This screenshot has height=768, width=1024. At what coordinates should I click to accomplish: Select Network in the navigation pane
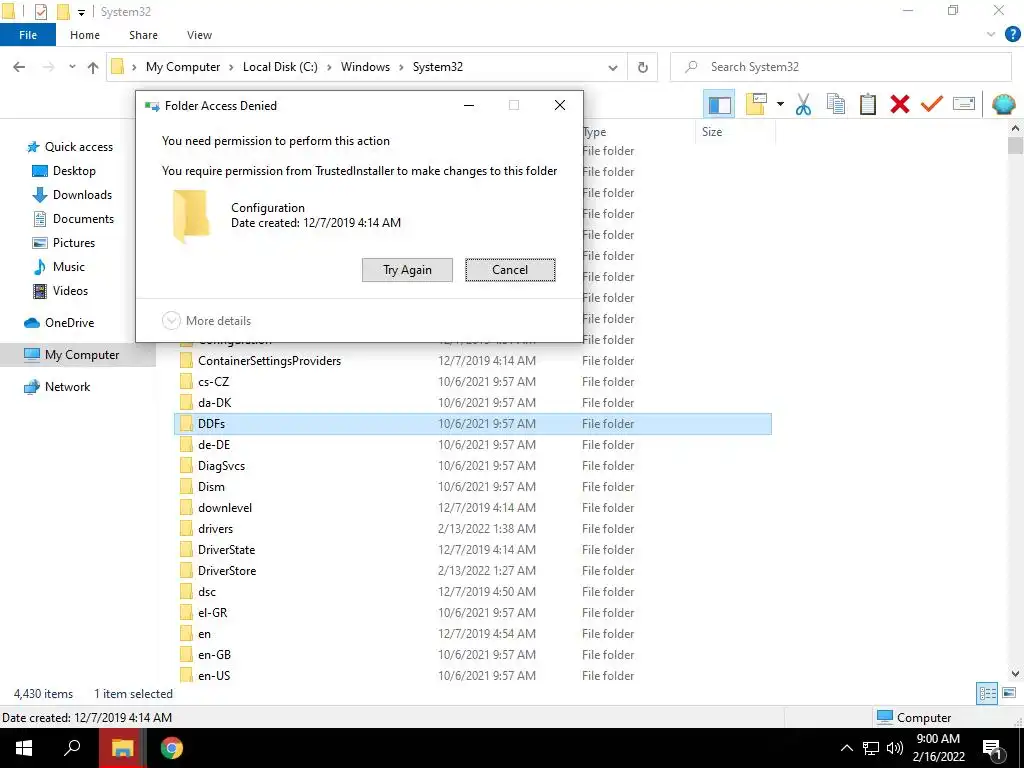57,387
